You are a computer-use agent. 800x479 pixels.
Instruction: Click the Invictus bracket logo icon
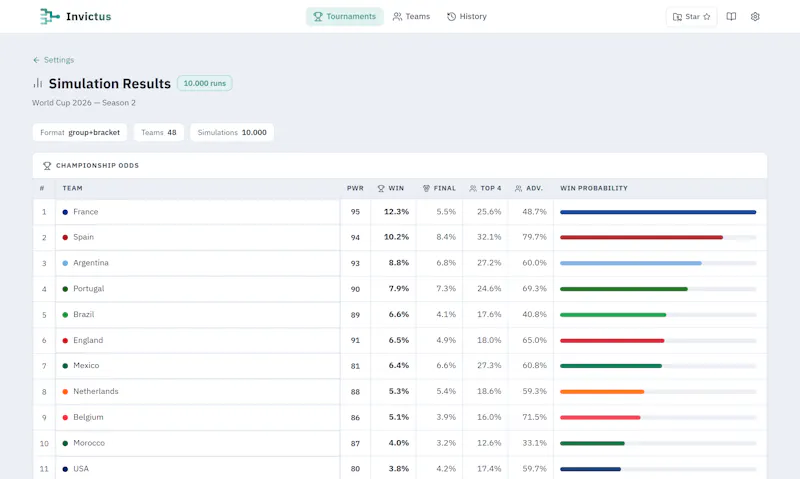pos(49,16)
